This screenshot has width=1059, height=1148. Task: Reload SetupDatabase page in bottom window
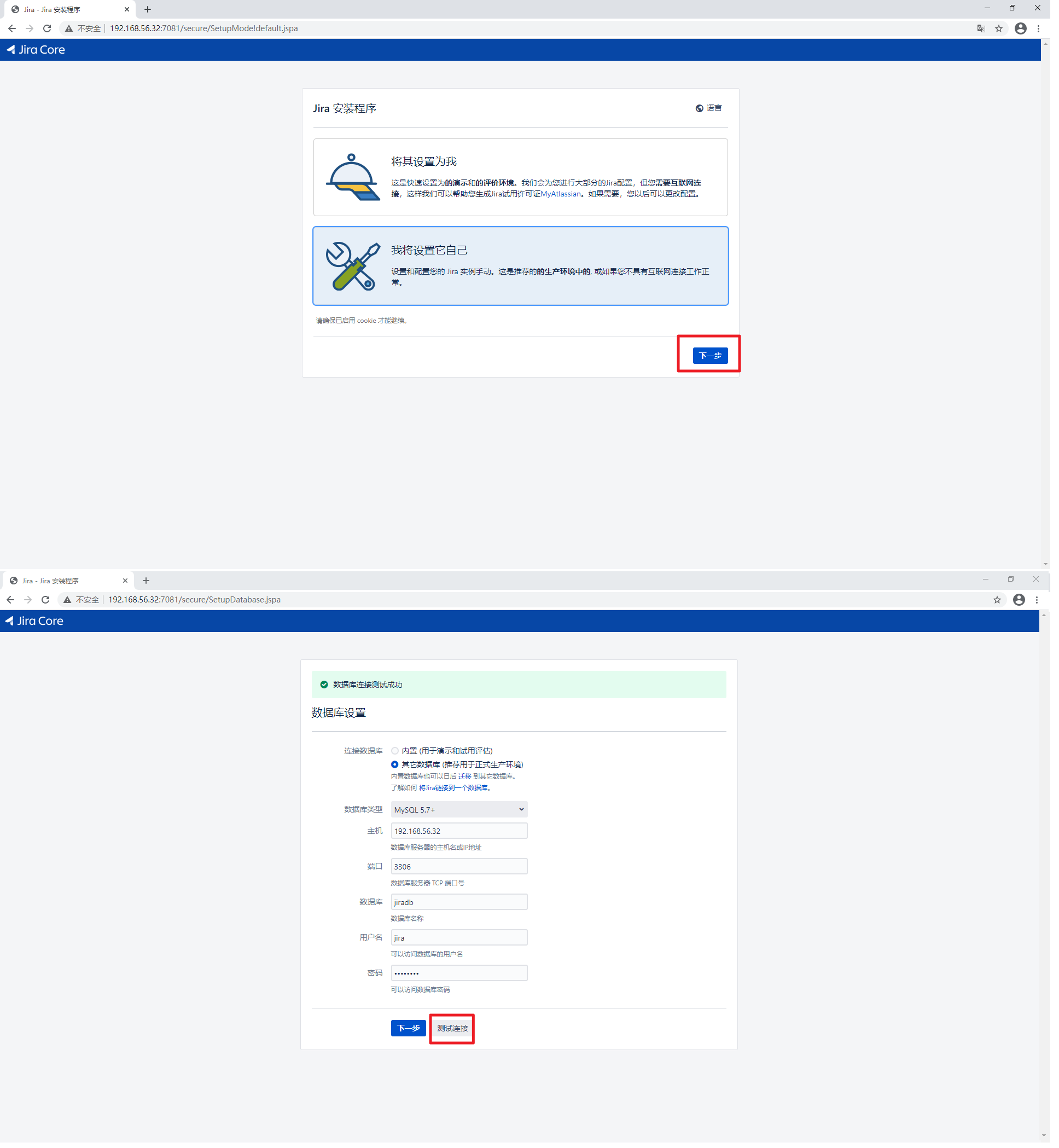pos(46,604)
